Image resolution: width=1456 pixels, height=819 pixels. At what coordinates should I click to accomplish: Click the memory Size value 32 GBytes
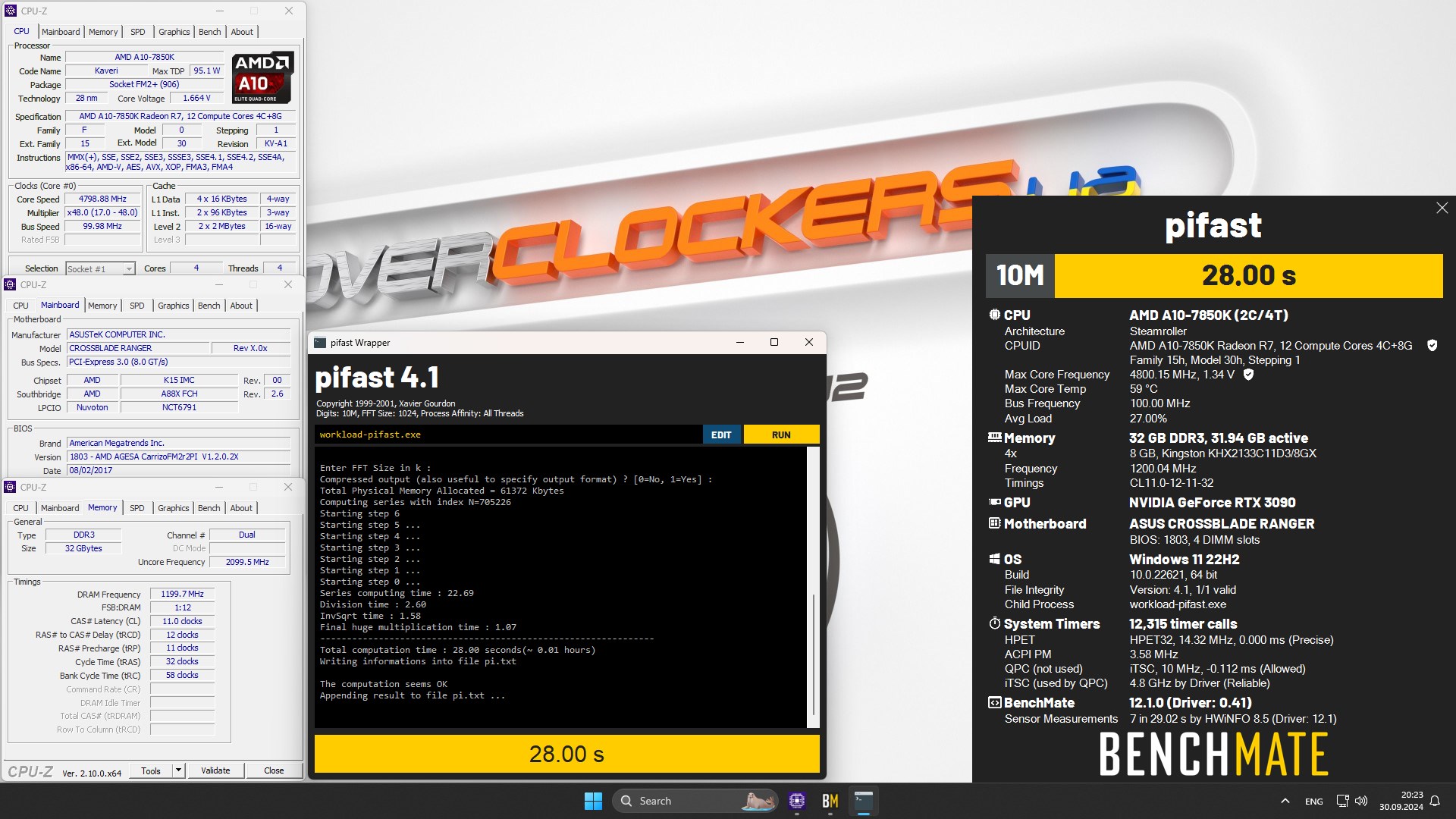click(83, 548)
